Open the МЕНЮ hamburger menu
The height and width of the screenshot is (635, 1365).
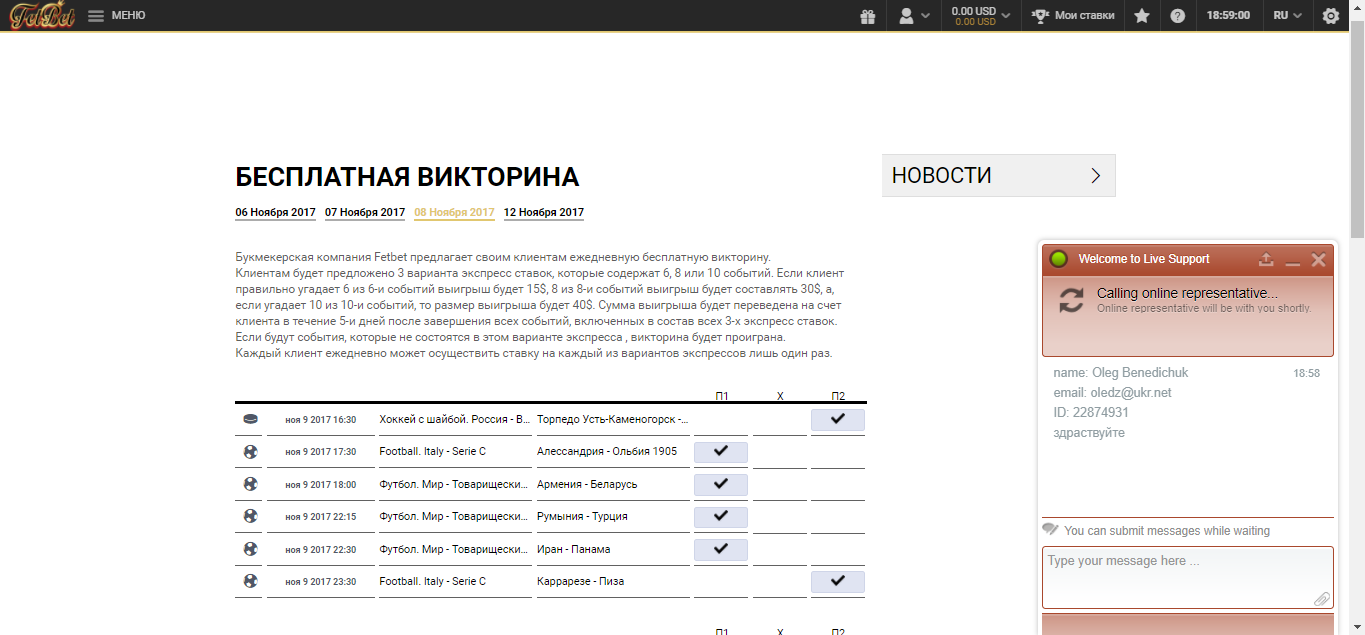pyautogui.click(x=95, y=16)
